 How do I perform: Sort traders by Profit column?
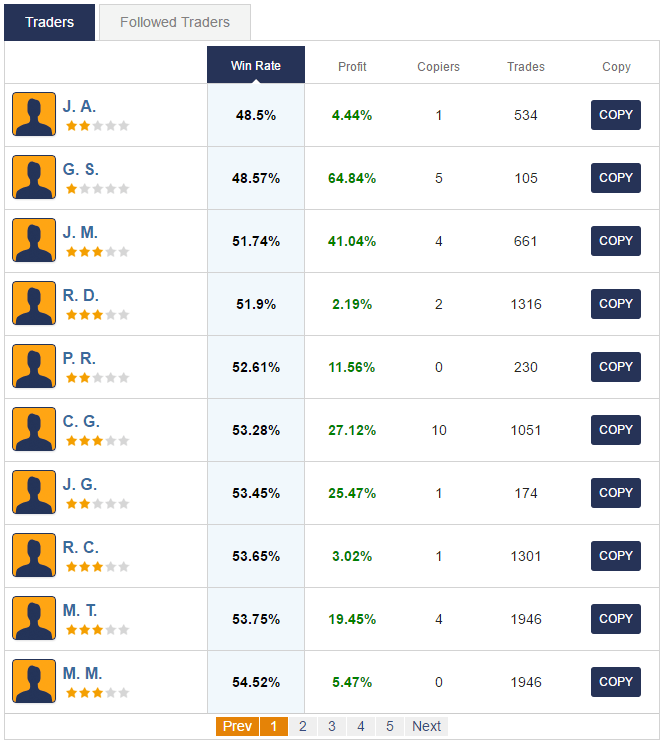[352, 67]
